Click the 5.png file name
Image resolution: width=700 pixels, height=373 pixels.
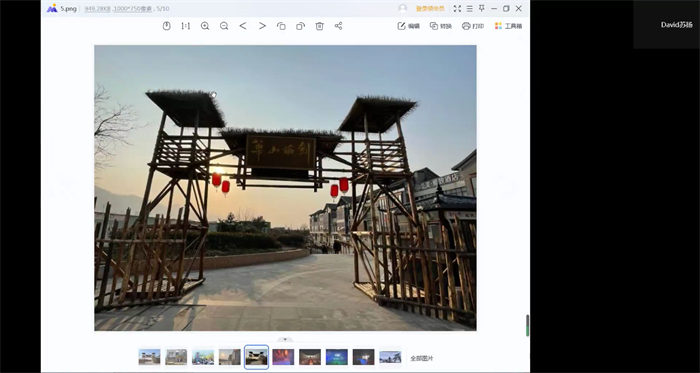point(69,8)
